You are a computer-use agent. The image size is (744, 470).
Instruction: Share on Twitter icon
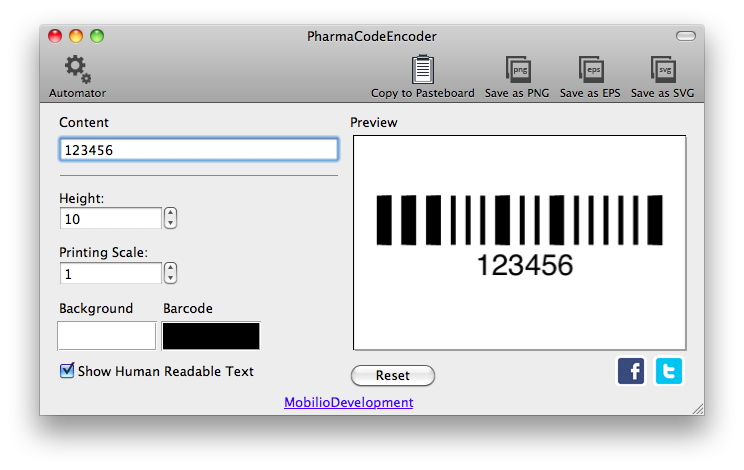coord(669,371)
